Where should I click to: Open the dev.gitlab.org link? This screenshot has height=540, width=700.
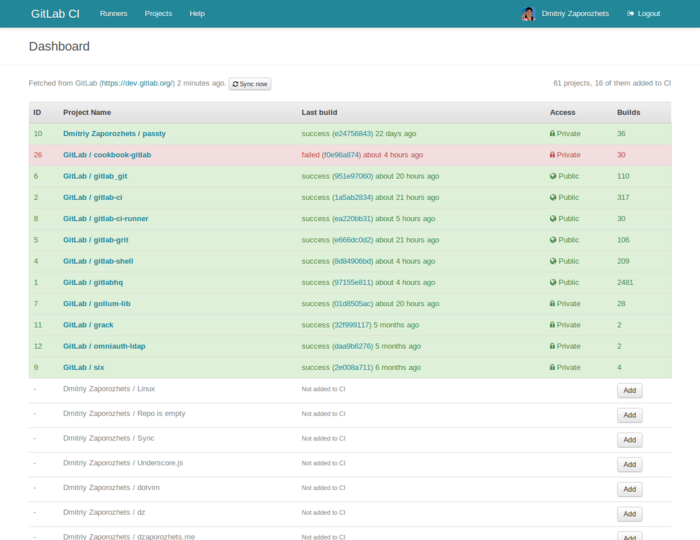[x=137, y=83]
